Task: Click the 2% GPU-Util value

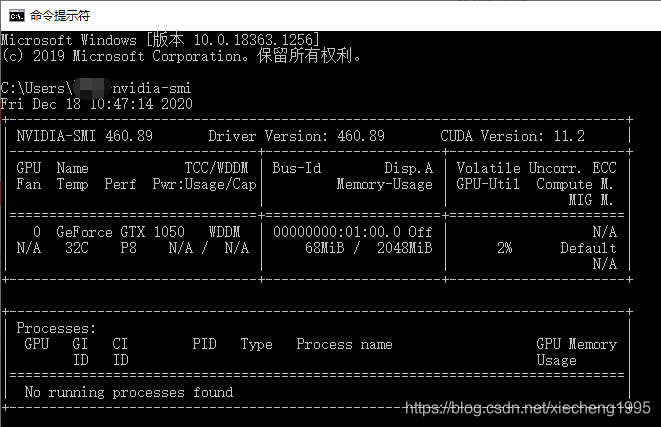Action: pyautogui.click(x=504, y=248)
